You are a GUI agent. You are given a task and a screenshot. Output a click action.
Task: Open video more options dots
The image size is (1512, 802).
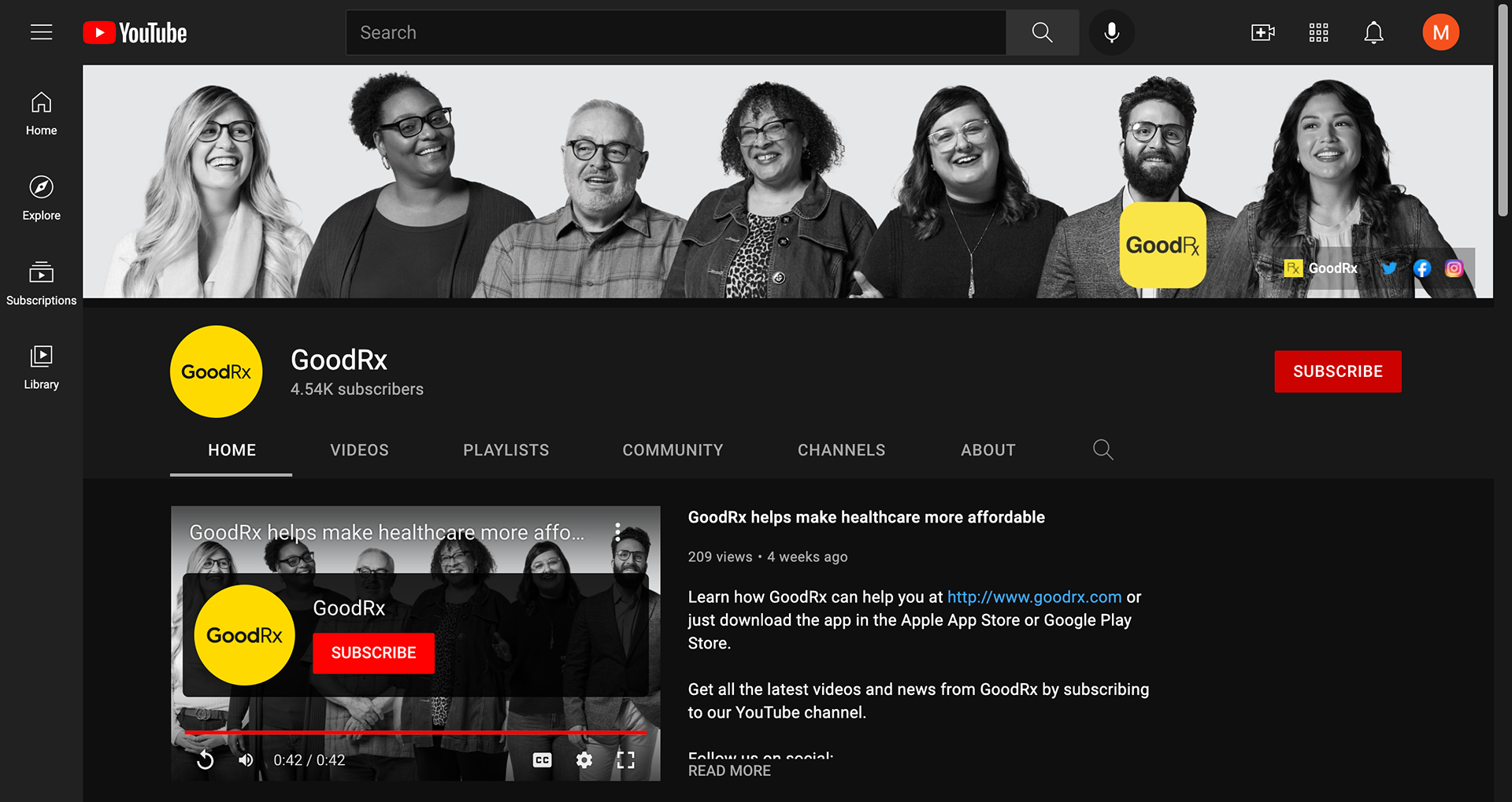617,531
